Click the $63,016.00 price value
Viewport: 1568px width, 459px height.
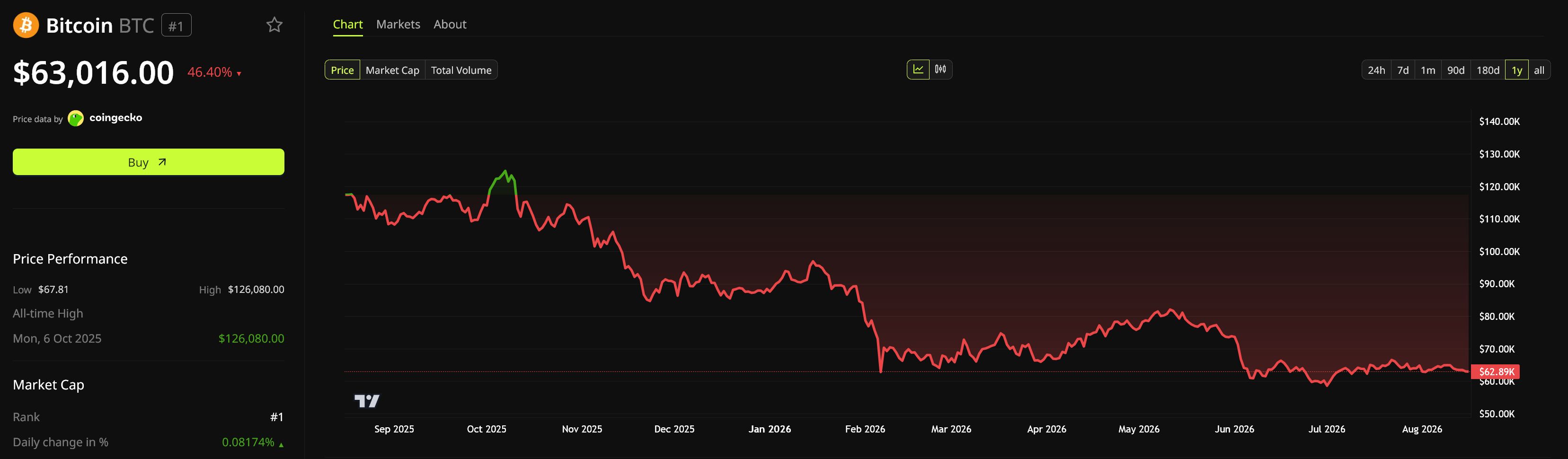point(93,72)
